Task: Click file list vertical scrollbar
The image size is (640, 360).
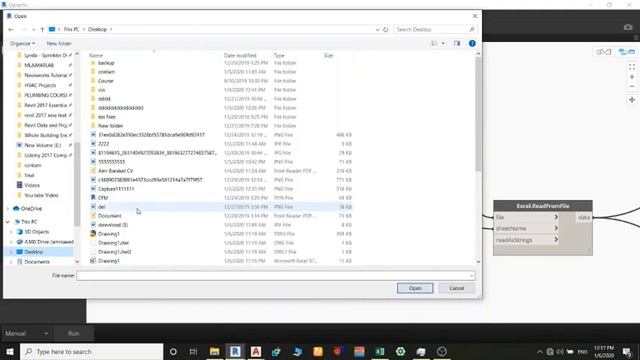Action: pos(478,114)
